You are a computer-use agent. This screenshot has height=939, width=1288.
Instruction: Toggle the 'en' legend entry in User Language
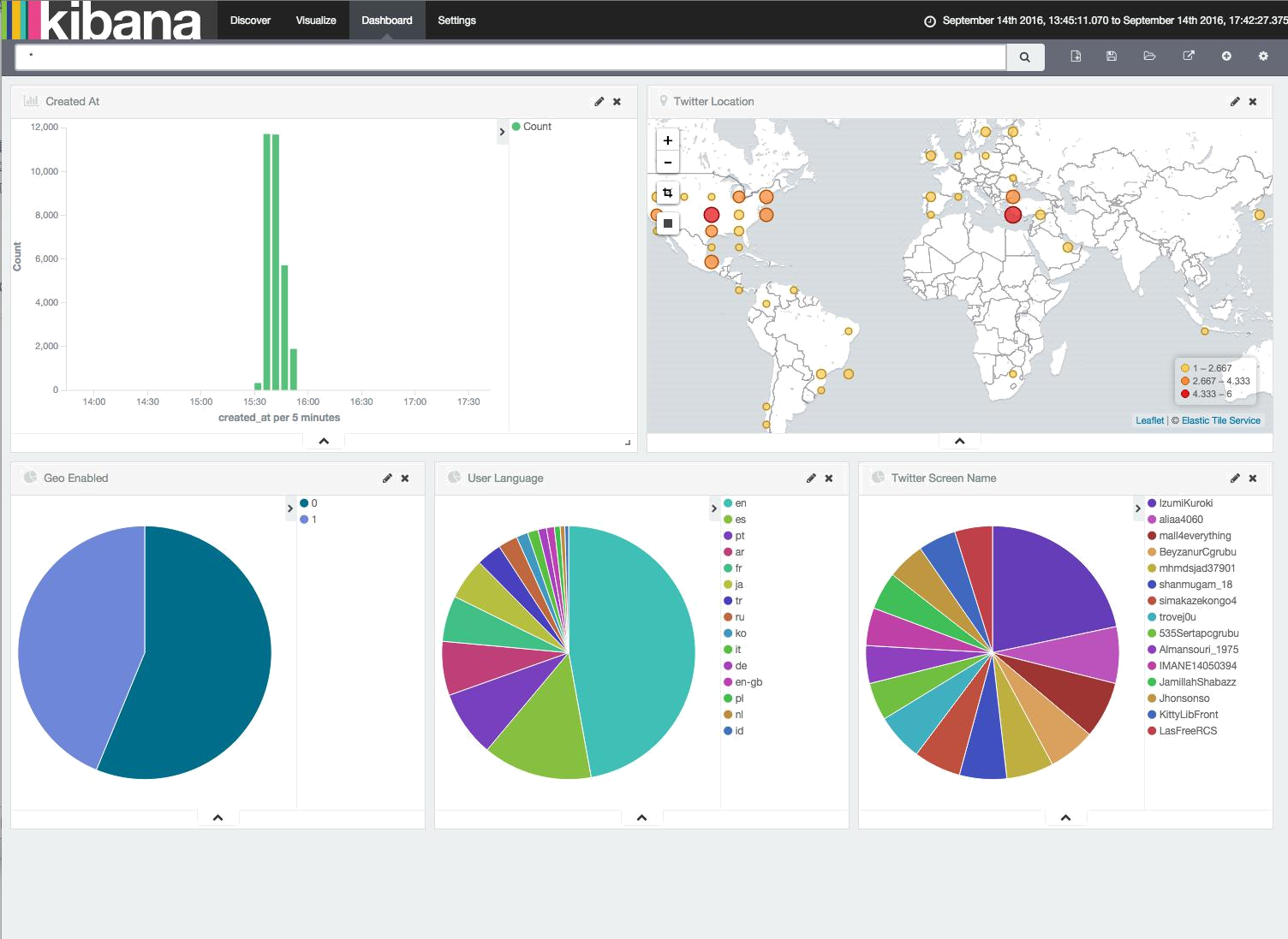(x=738, y=502)
